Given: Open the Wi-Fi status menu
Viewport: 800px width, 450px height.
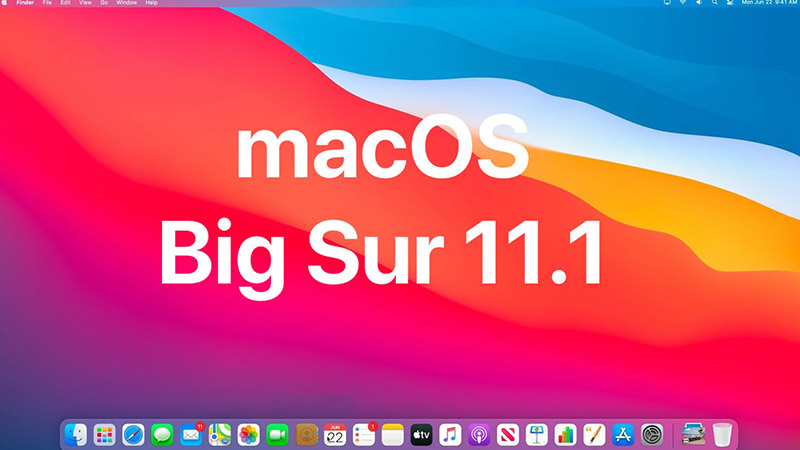Looking at the screenshot, I should pyautogui.click(x=683, y=3).
